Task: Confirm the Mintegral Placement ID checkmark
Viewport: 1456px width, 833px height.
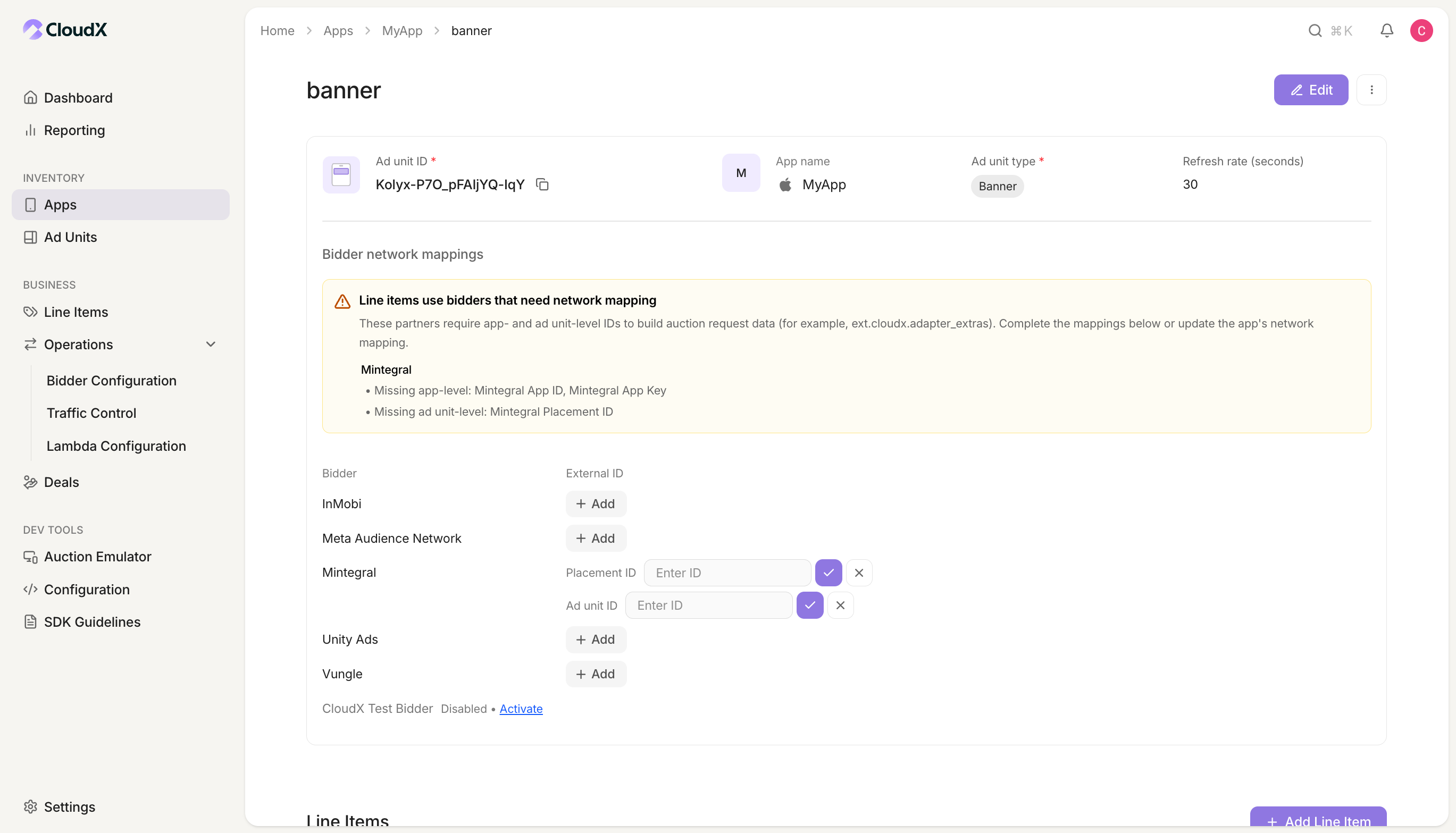Action: (x=828, y=573)
